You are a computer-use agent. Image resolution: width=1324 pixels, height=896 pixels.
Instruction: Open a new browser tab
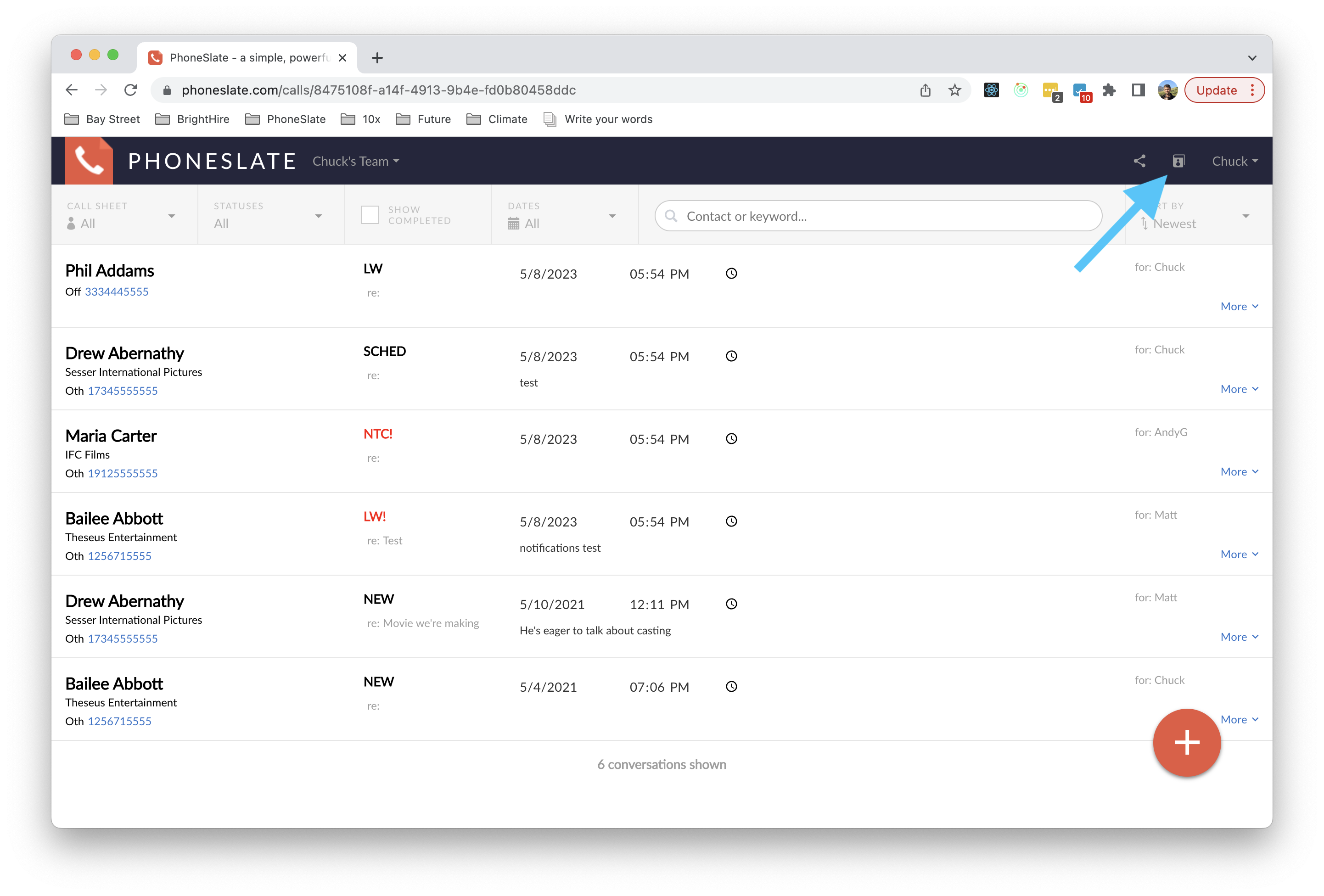click(377, 57)
